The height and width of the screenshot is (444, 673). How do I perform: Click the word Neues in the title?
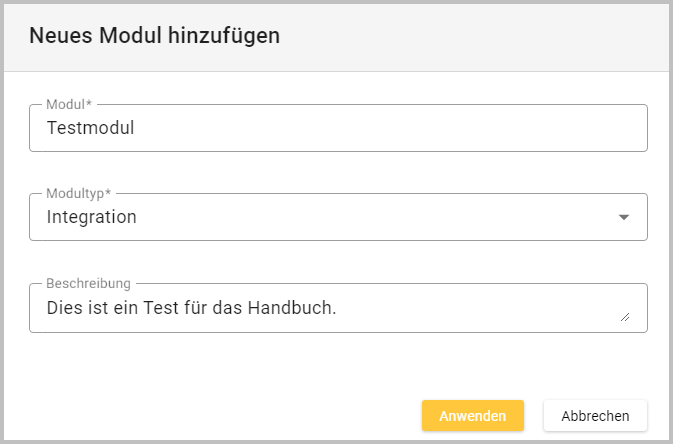pos(55,36)
